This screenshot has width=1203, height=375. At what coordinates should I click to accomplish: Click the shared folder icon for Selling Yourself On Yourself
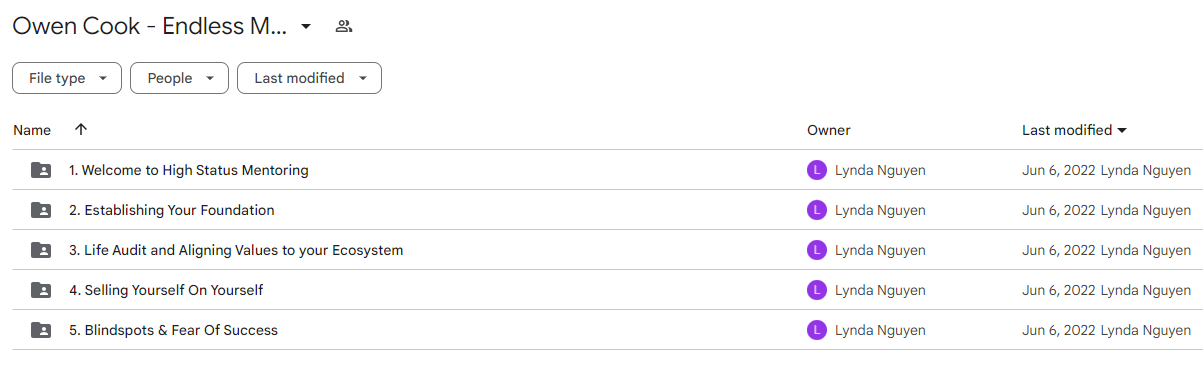41,290
